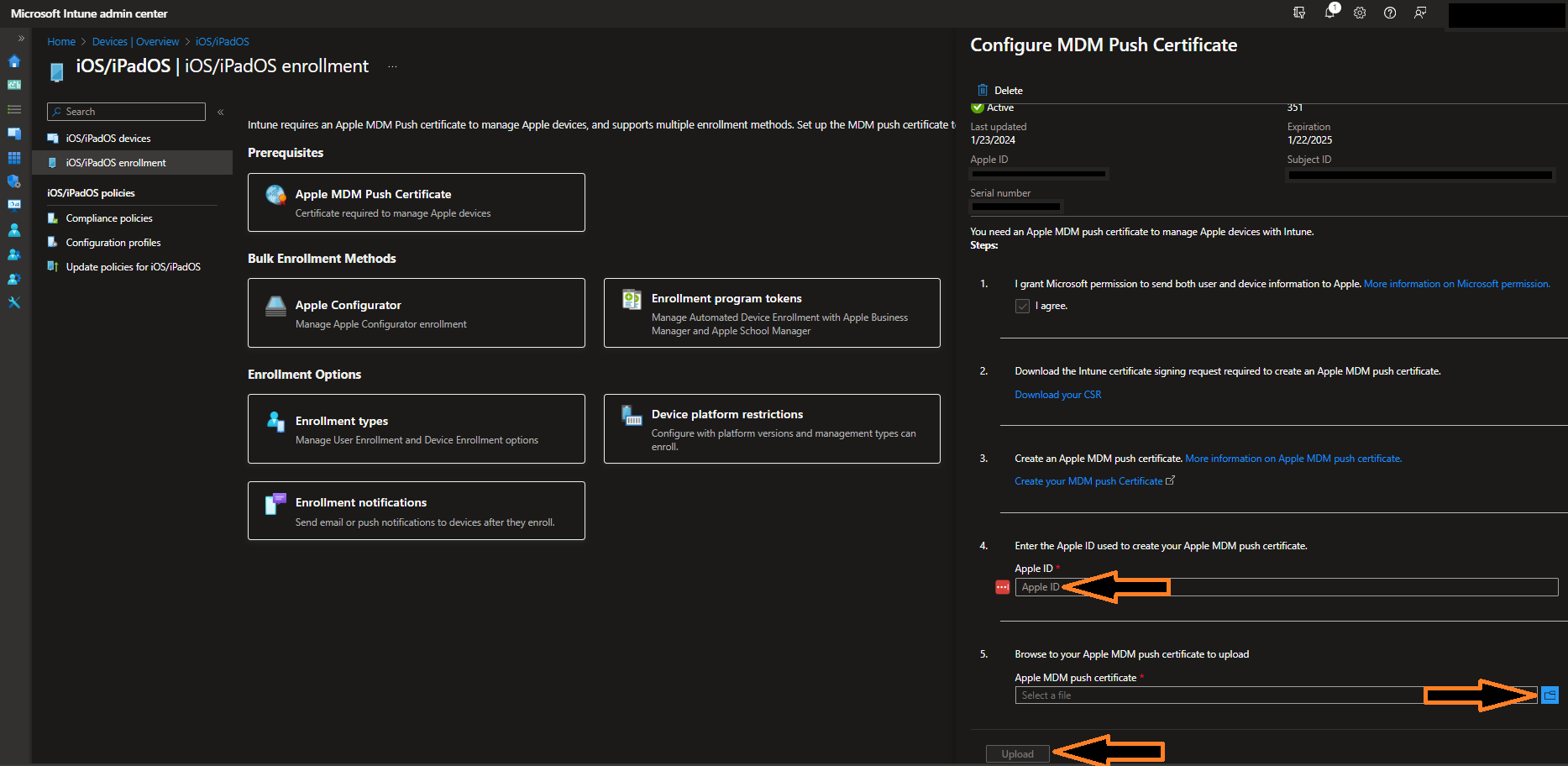Open Home from the left sidebar
Screen dimensions: 1568x766
(x=13, y=61)
